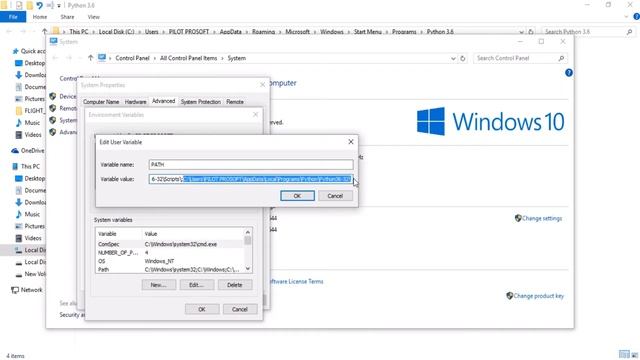Select the NUMBER_OF_P... system variable row

point(170,253)
